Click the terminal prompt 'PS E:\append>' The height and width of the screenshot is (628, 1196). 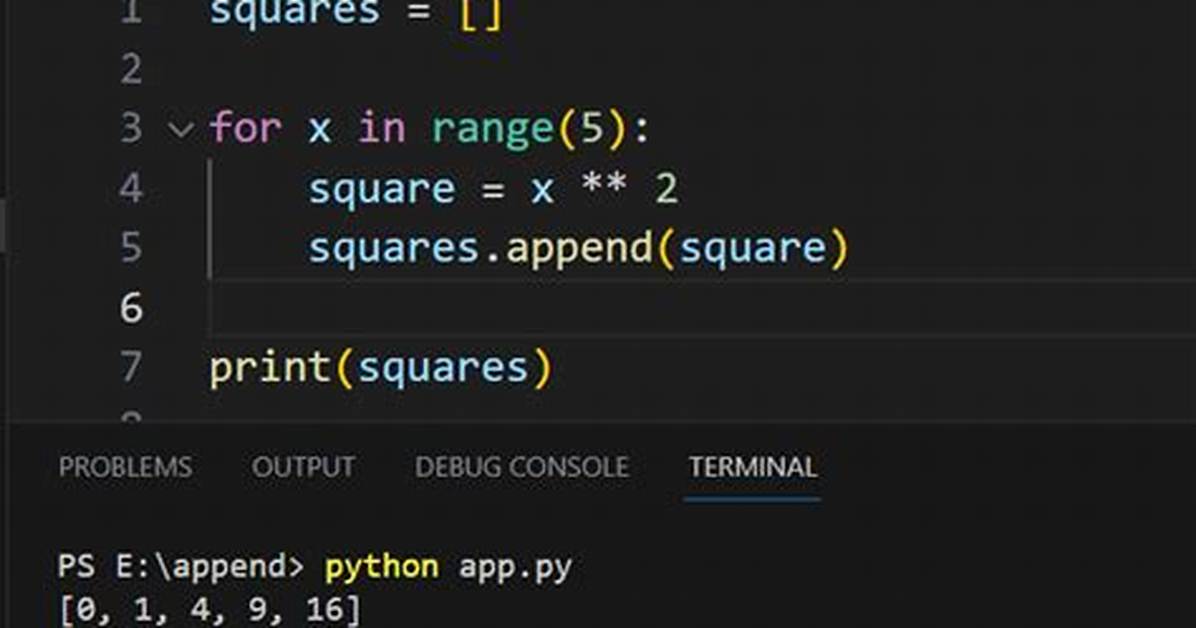pos(181,567)
